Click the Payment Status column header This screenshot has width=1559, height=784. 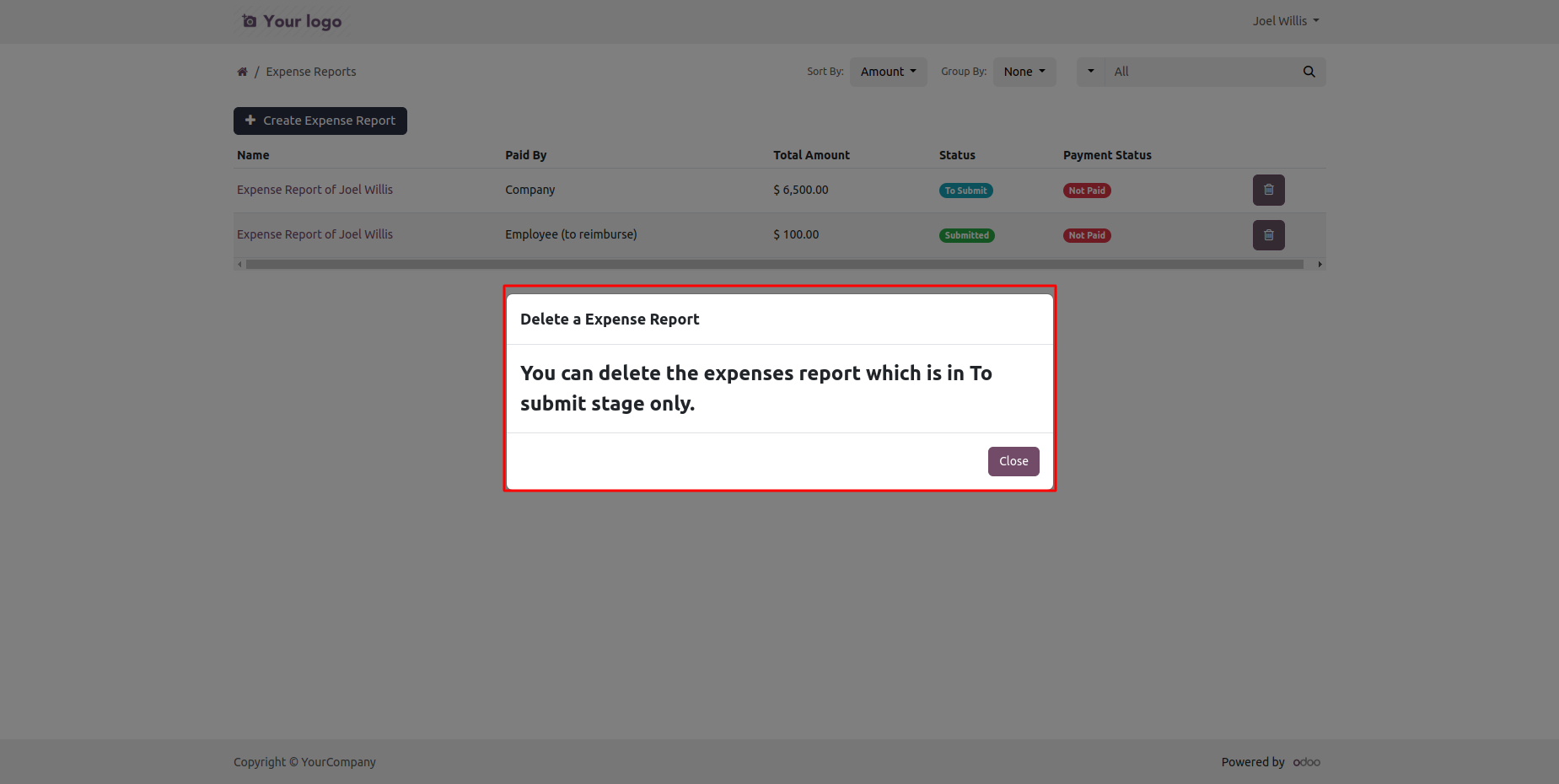click(x=1107, y=155)
